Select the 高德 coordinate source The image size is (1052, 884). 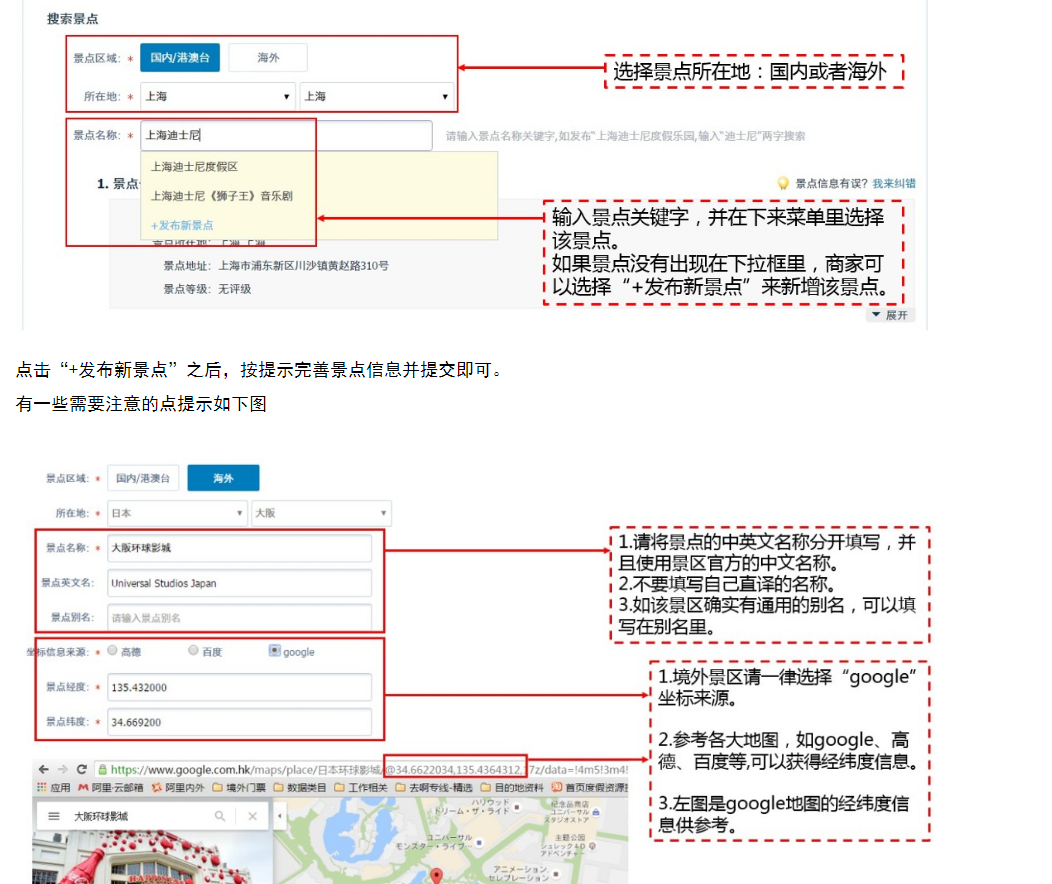(x=113, y=651)
